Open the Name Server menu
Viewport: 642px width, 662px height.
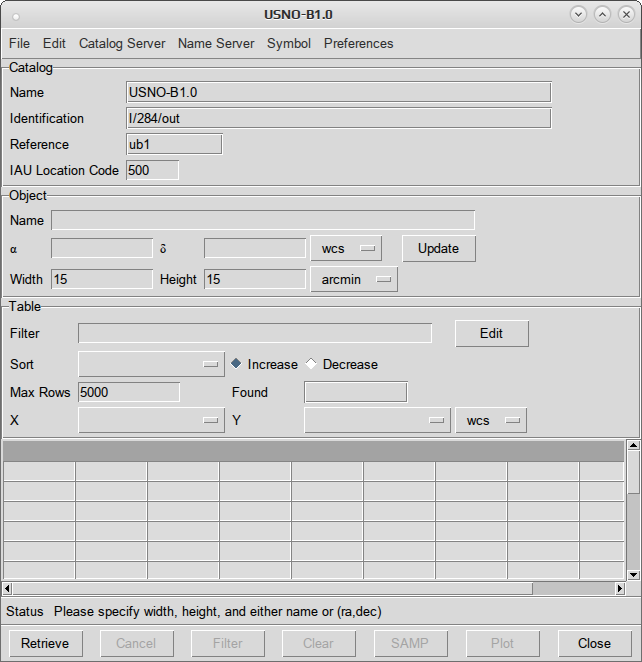(x=216, y=43)
